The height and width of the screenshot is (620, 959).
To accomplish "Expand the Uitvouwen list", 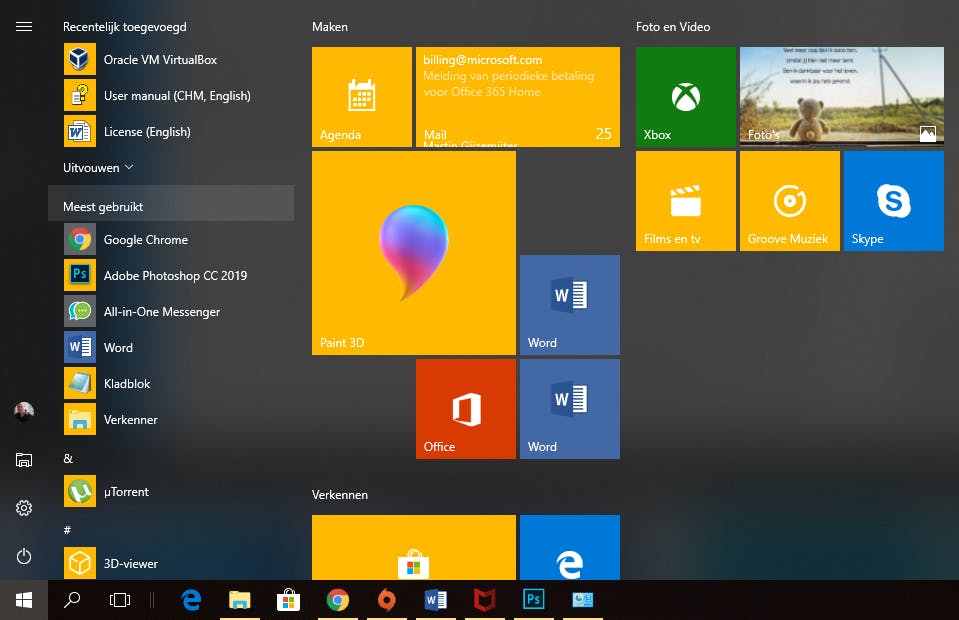I will coord(98,168).
